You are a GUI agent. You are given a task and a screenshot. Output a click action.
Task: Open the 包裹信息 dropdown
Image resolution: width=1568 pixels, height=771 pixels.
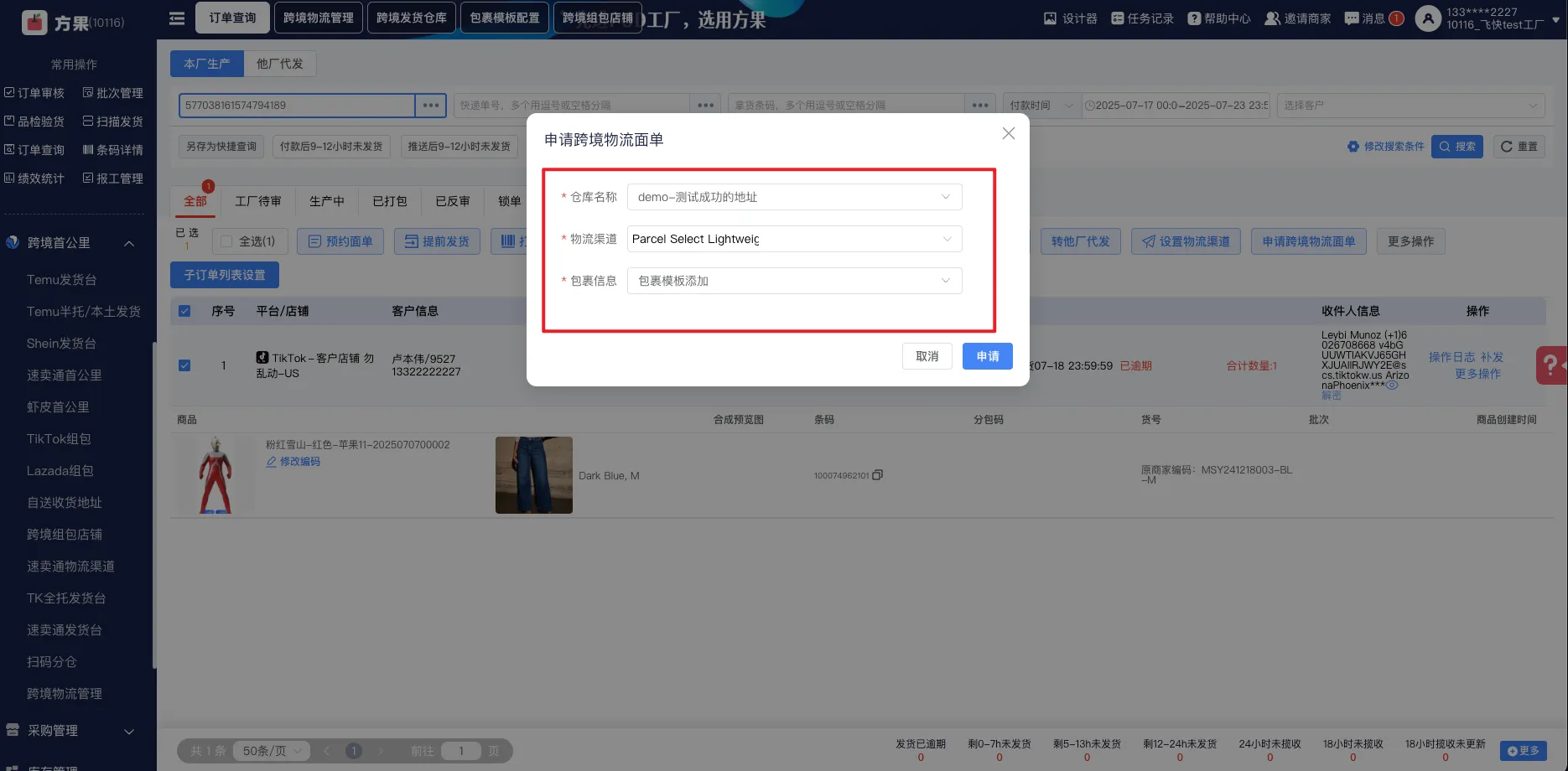[794, 281]
